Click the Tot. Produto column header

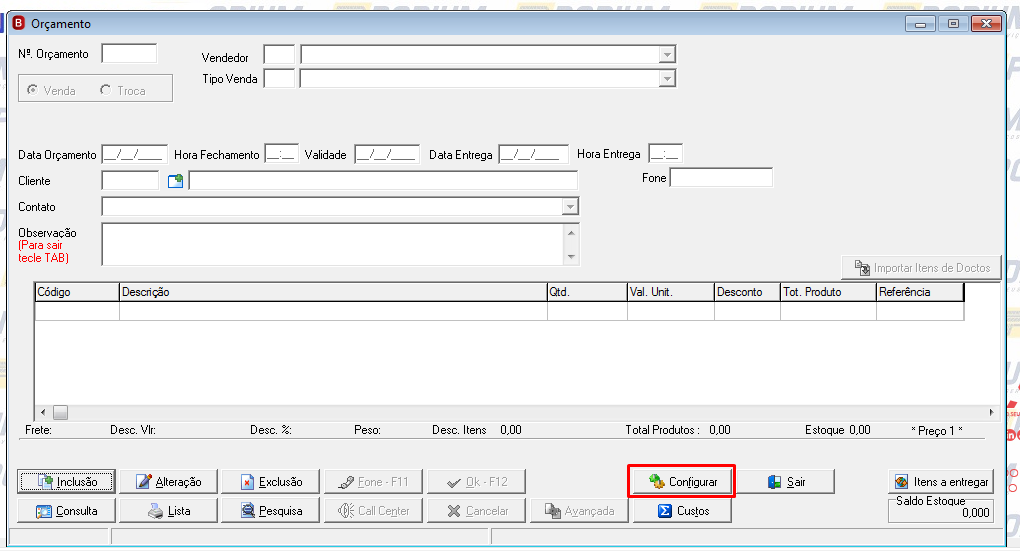[828, 292]
